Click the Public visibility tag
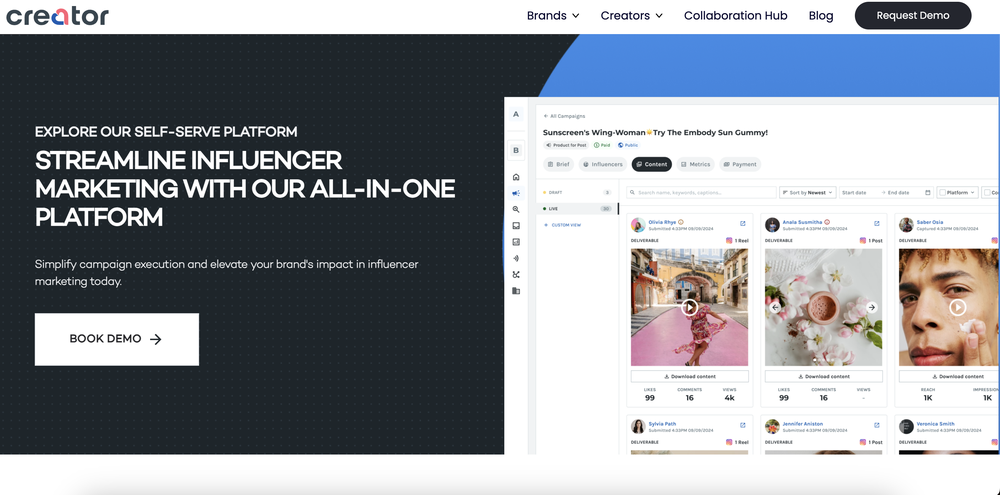Screen dimensions: 1000x495 [628, 145]
